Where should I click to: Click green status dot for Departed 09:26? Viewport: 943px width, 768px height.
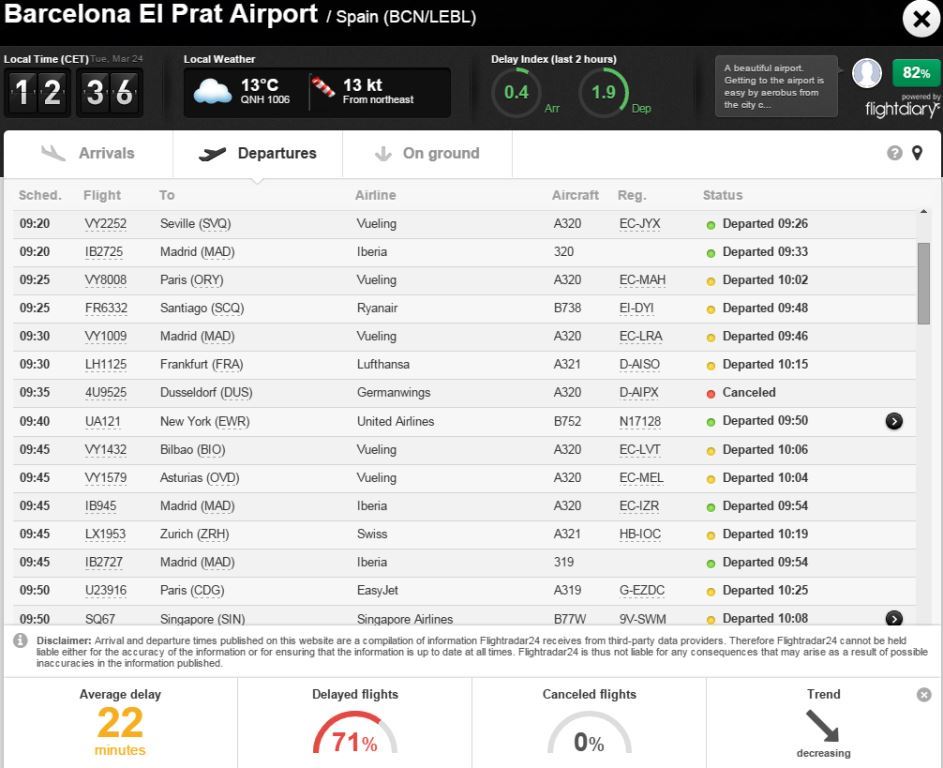tap(710, 225)
